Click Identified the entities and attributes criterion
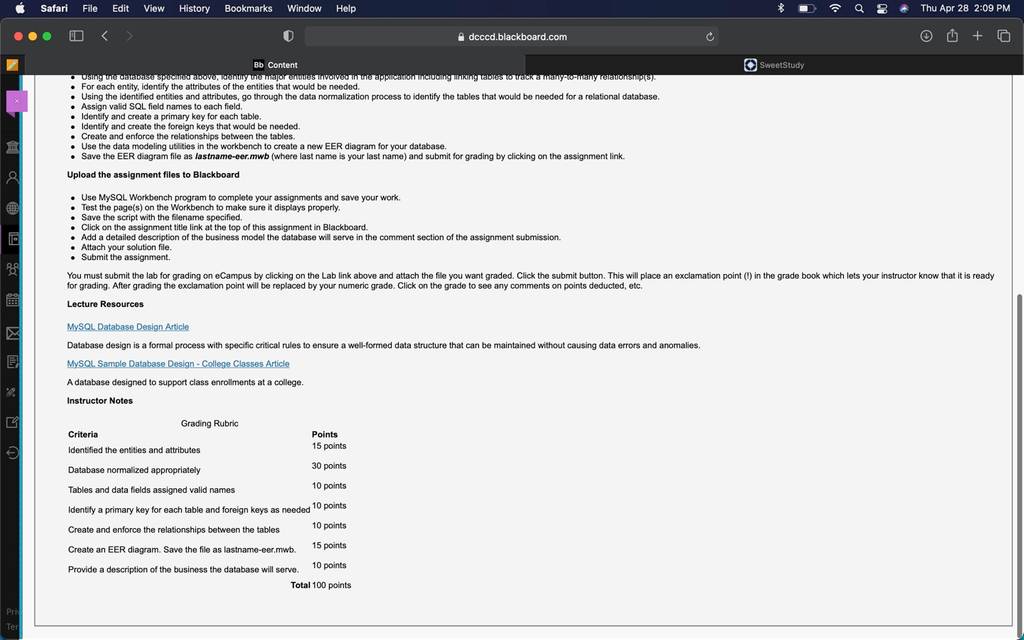Viewport: 1024px width, 640px height. pos(134,450)
